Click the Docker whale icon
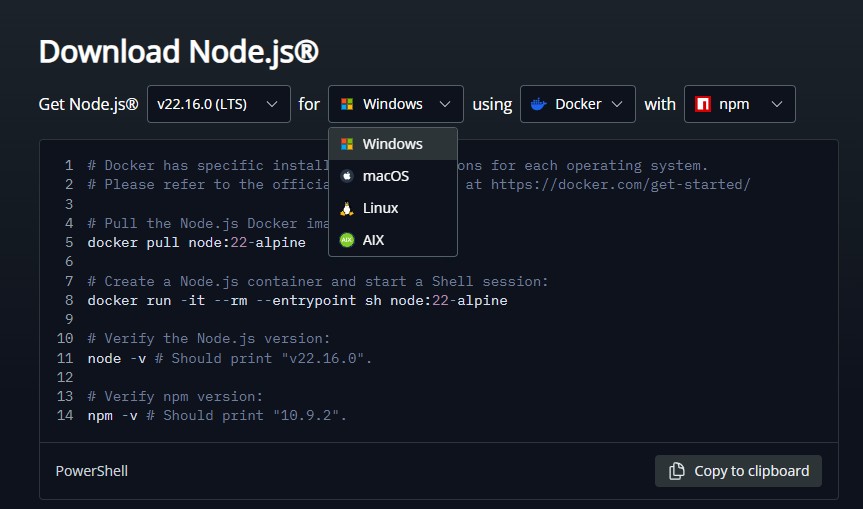This screenshot has width=863, height=509. pos(539,104)
